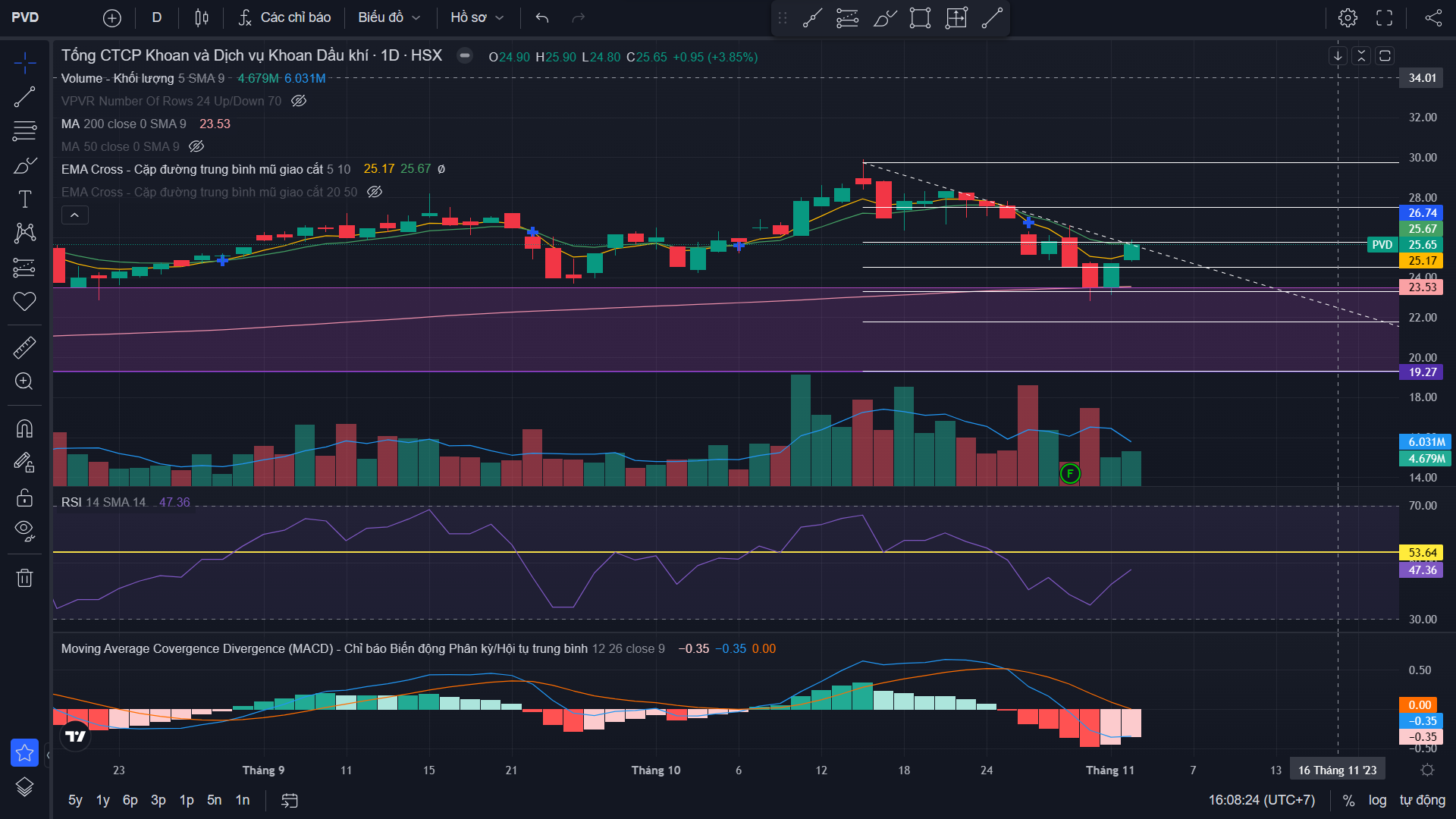The image size is (1456, 819).
Task: Open chart settings gear icon
Action: coord(1348,17)
